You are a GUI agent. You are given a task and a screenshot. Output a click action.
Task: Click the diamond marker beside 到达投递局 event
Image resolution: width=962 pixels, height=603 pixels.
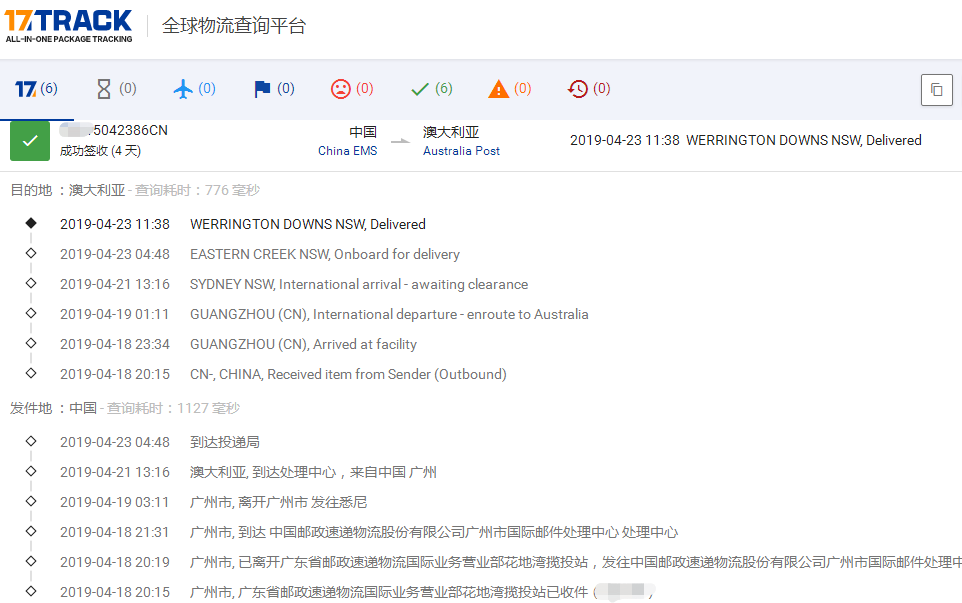pos(30,440)
